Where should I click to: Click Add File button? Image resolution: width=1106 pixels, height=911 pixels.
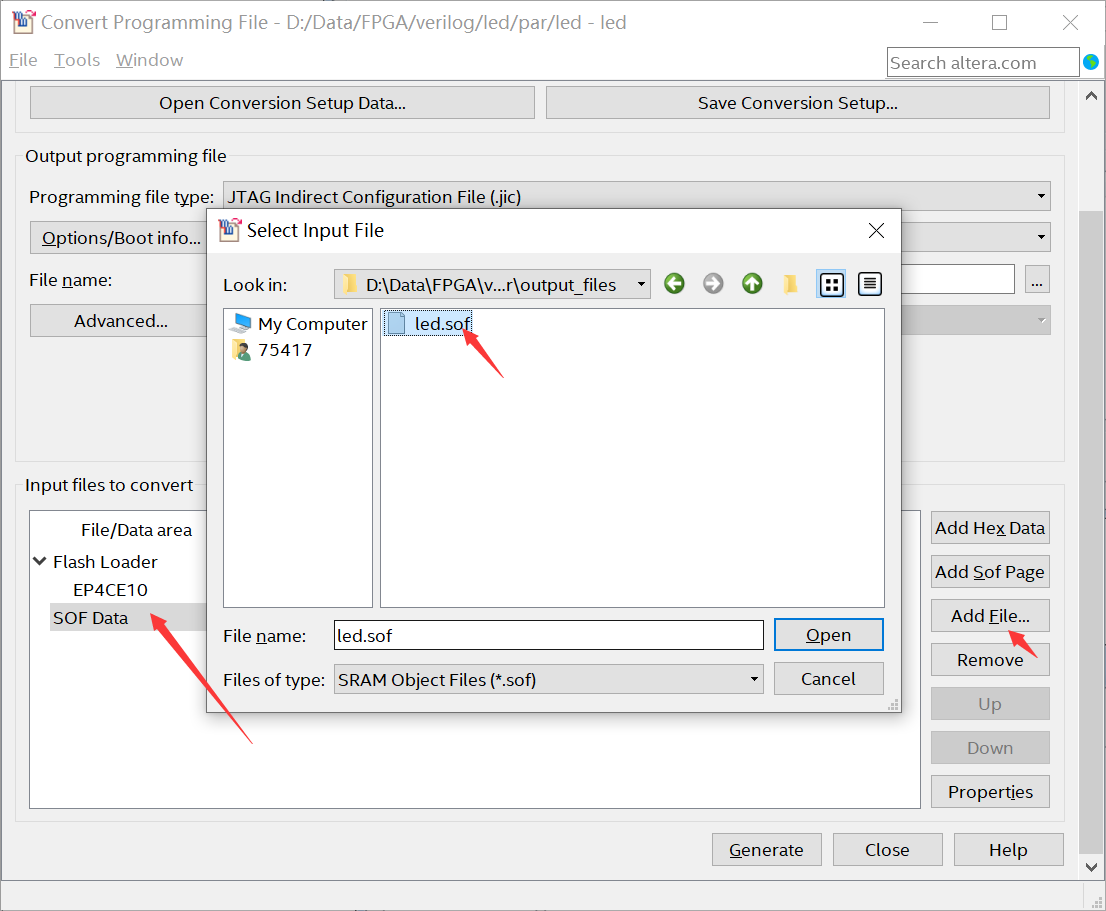pos(990,616)
